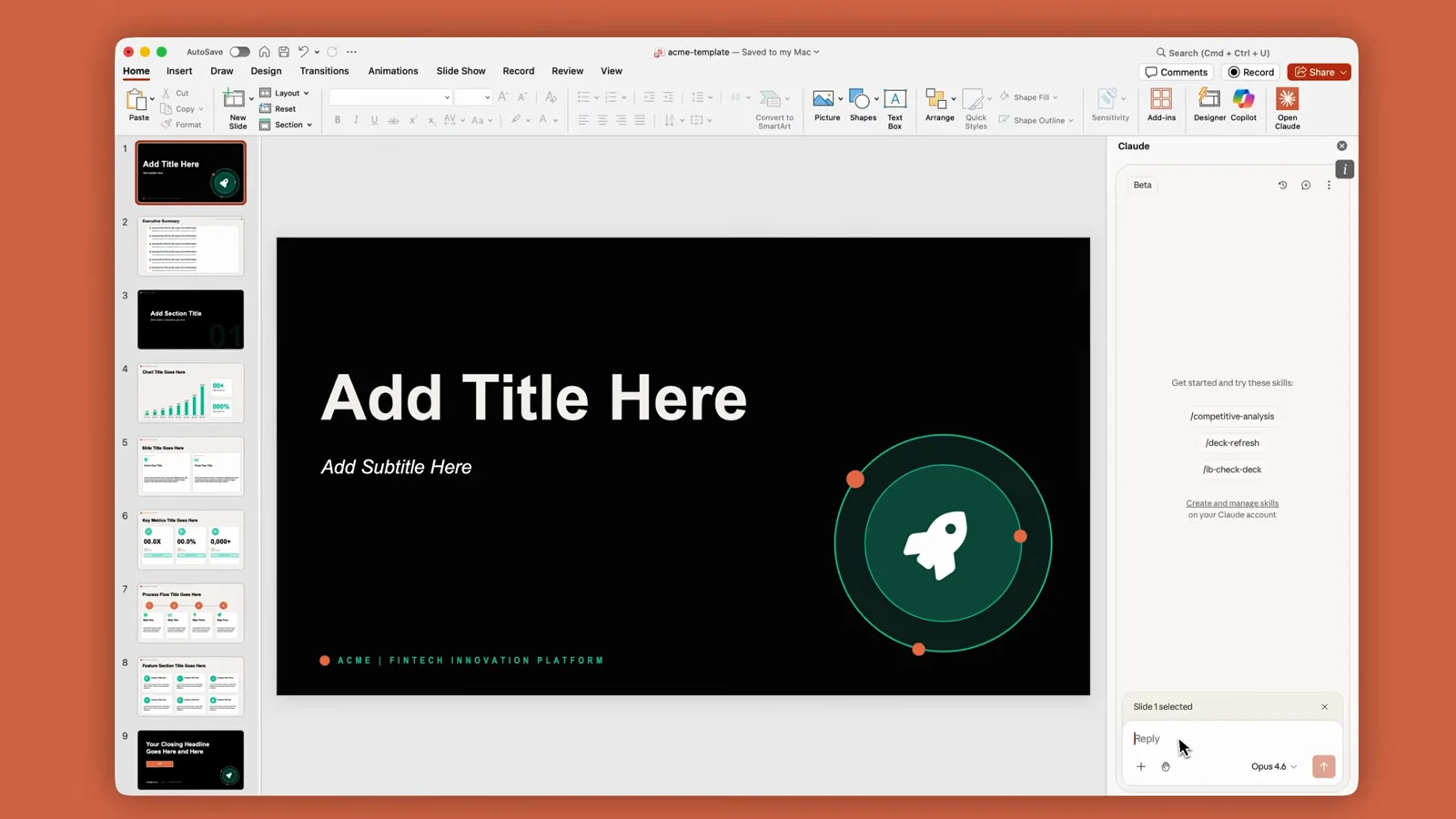Switch to the Design tab

[x=266, y=71]
